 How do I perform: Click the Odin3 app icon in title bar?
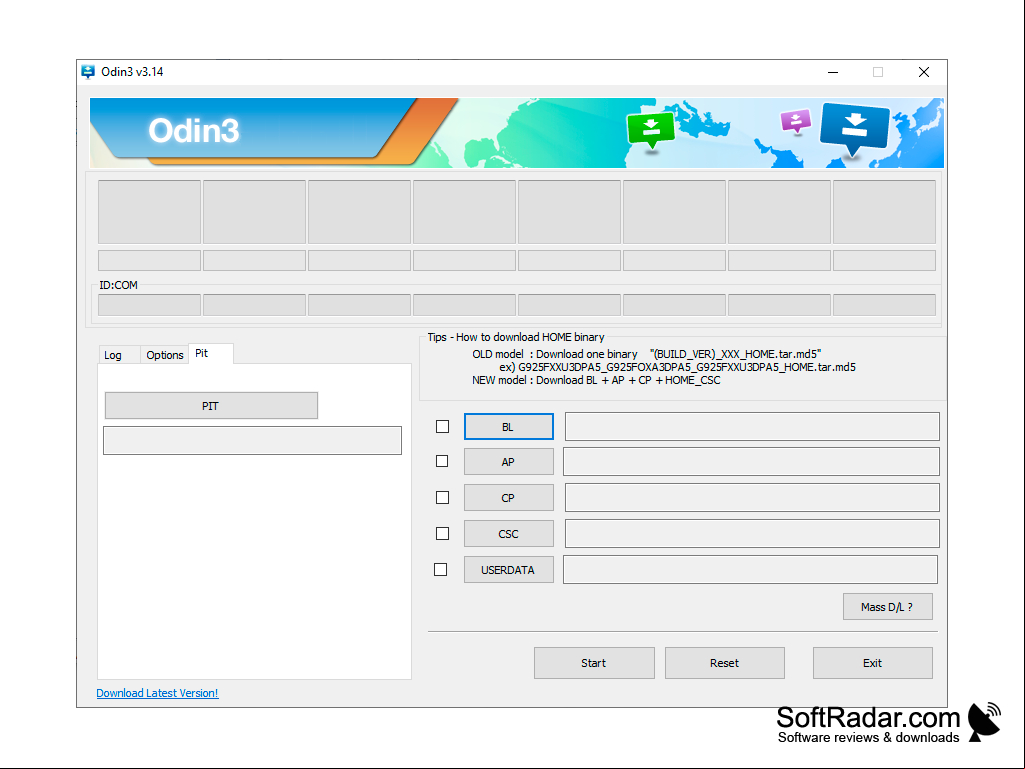[x=88, y=72]
